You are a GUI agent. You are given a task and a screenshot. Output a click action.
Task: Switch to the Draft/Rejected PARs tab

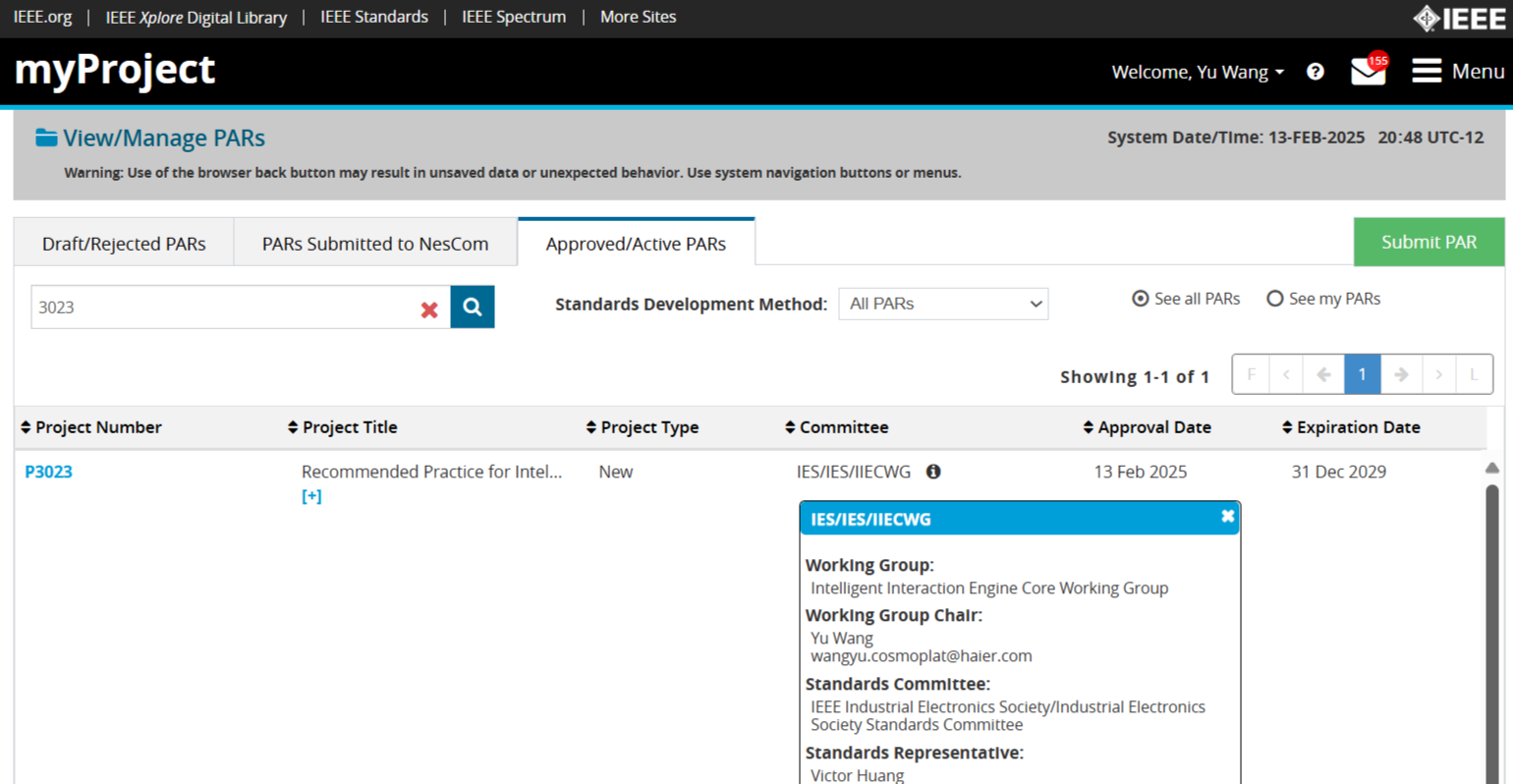click(x=124, y=244)
